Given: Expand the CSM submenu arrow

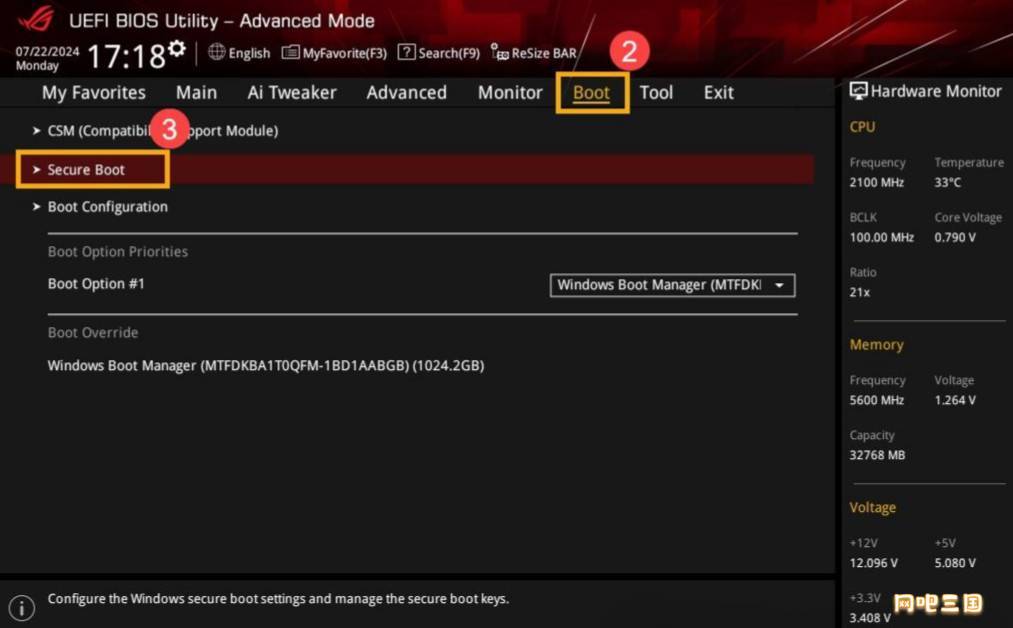Looking at the screenshot, I should coord(37,131).
